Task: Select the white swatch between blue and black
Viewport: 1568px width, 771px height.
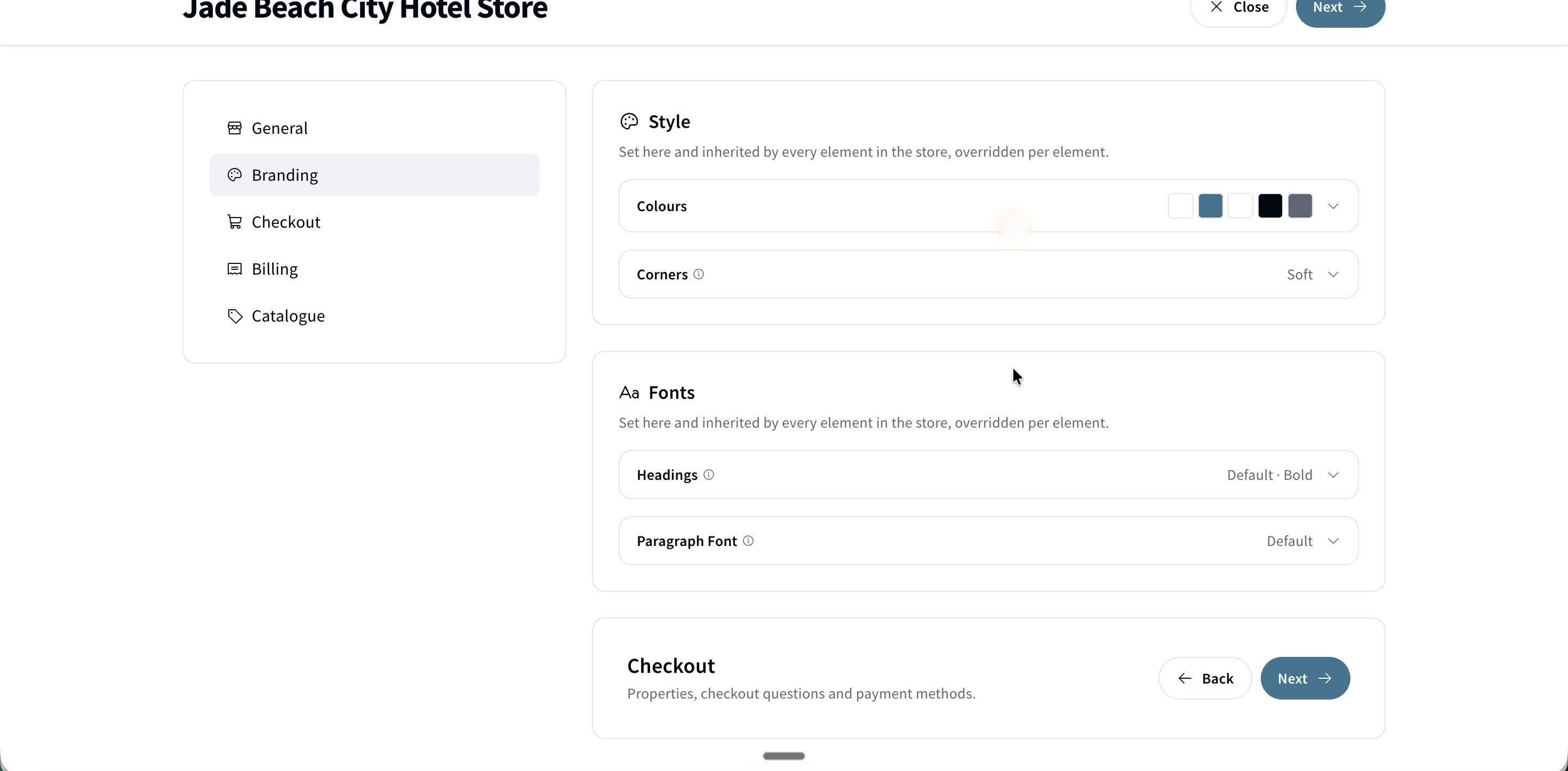Action: tap(1240, 206)
